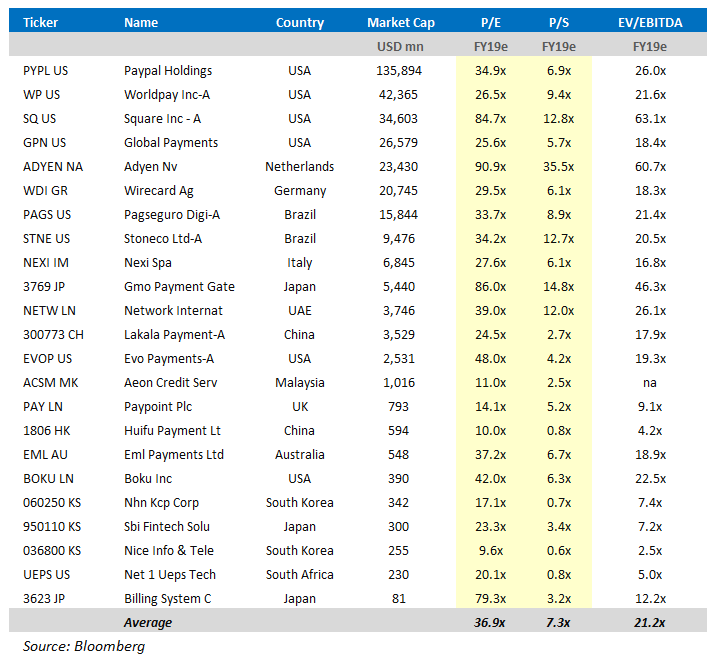
Task: Click Paypoint Plc name cell
Action: tap(158, 407)
